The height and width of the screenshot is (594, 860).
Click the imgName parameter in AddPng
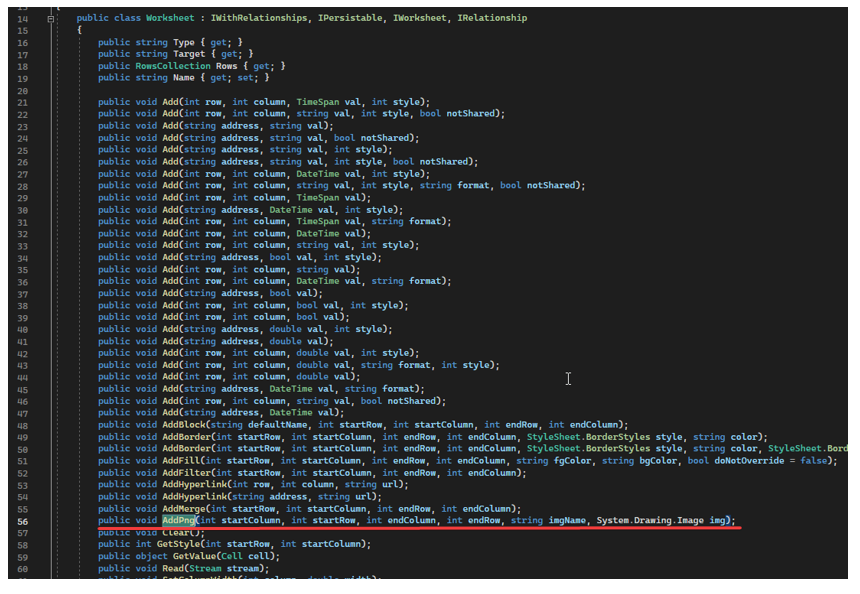pyautogui.click(x=567, y=520)
